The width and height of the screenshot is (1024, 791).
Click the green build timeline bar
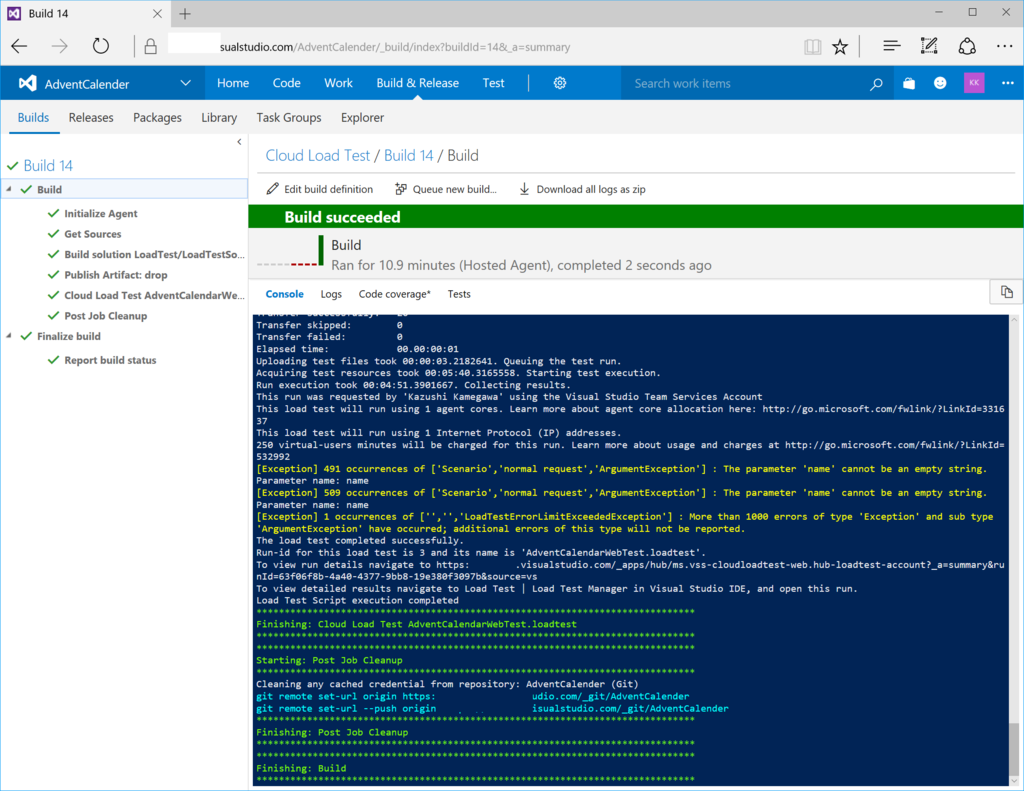tap(321, 250)
